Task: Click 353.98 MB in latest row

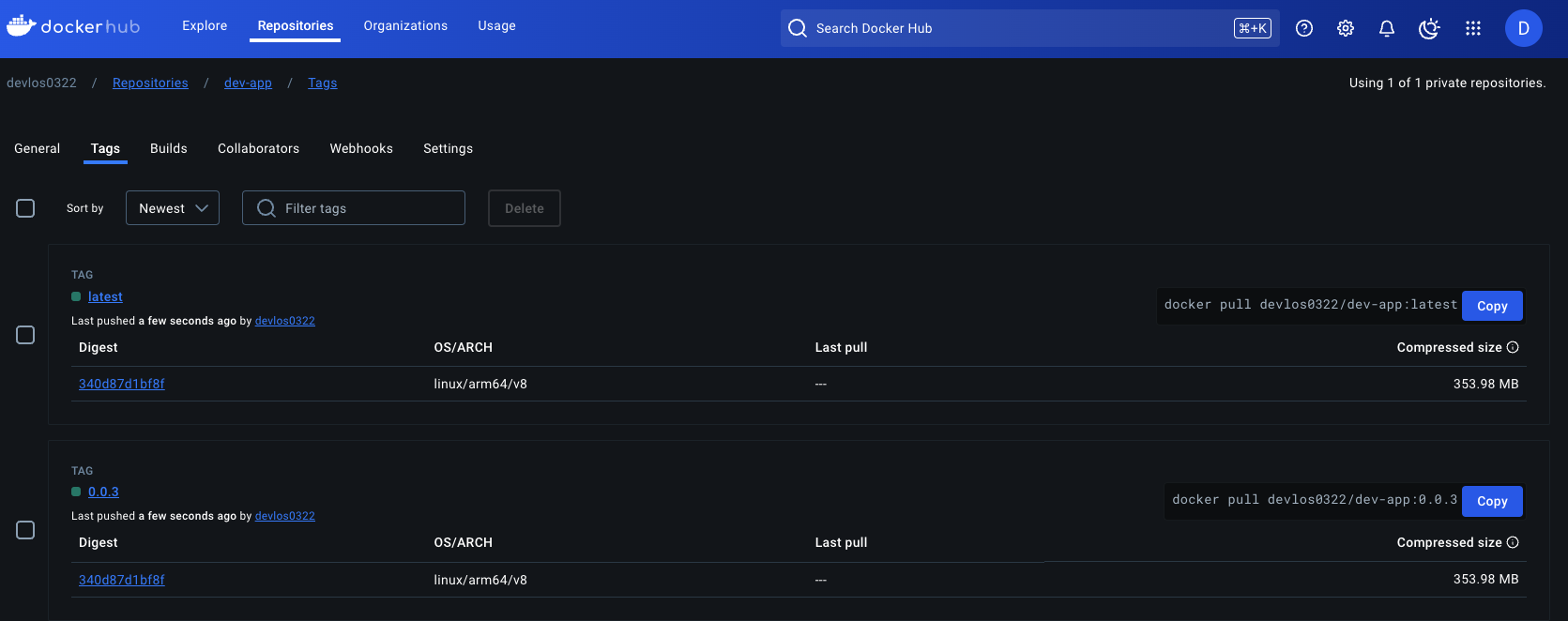Action: point(1485,384)
